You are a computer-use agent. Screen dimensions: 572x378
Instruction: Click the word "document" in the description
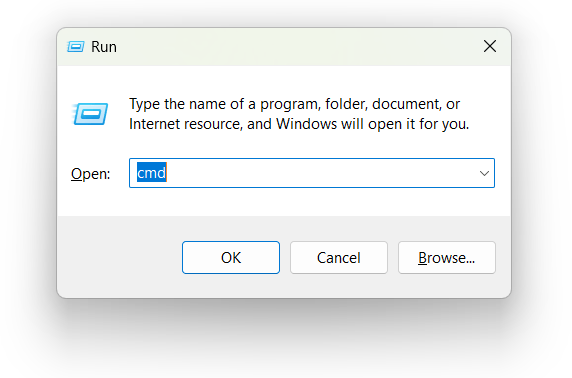tap(407, 104)
